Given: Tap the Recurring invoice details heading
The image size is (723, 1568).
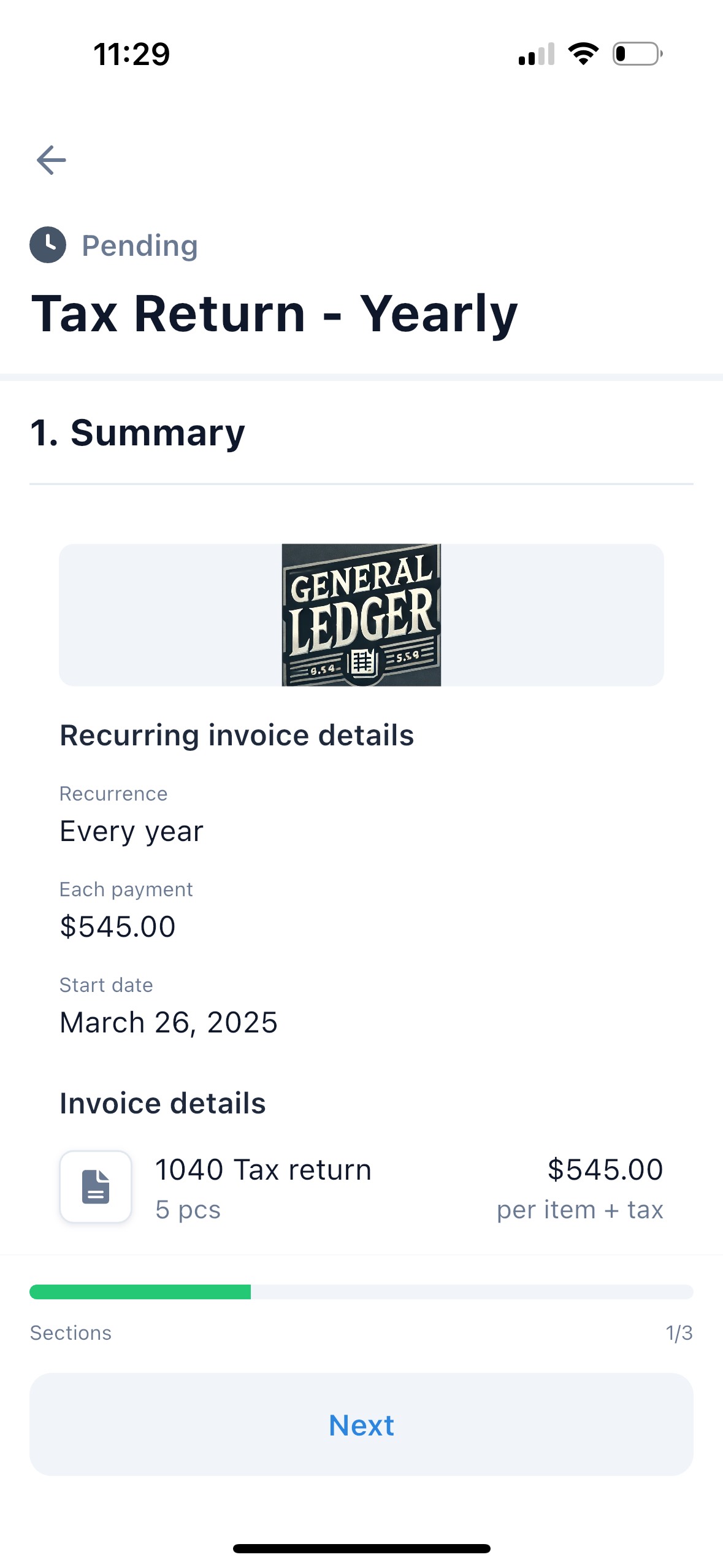Looking at the screenshot, I should (x=237, y=735).
